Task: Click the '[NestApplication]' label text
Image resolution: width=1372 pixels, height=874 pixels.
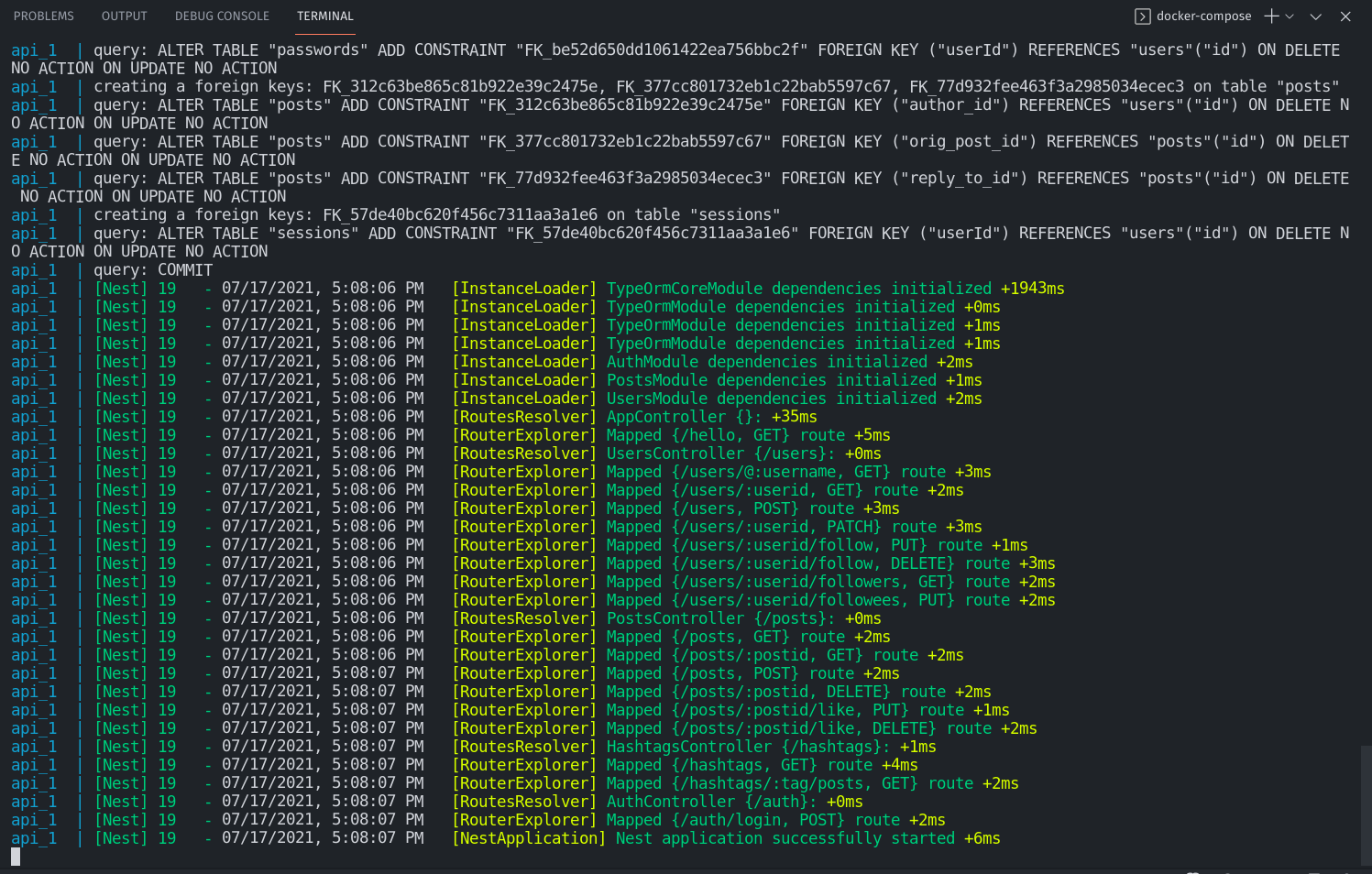Action: (528, 838)
